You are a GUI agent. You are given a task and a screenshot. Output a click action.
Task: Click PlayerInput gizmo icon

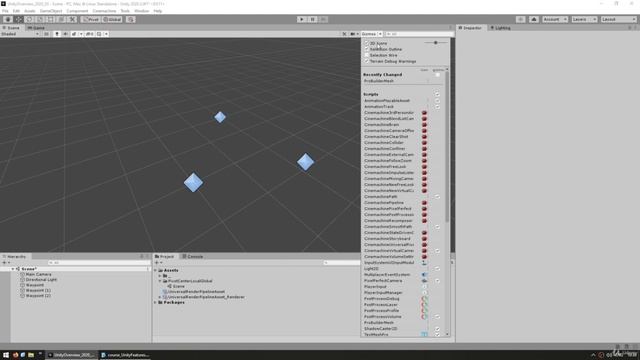(424, 287)
